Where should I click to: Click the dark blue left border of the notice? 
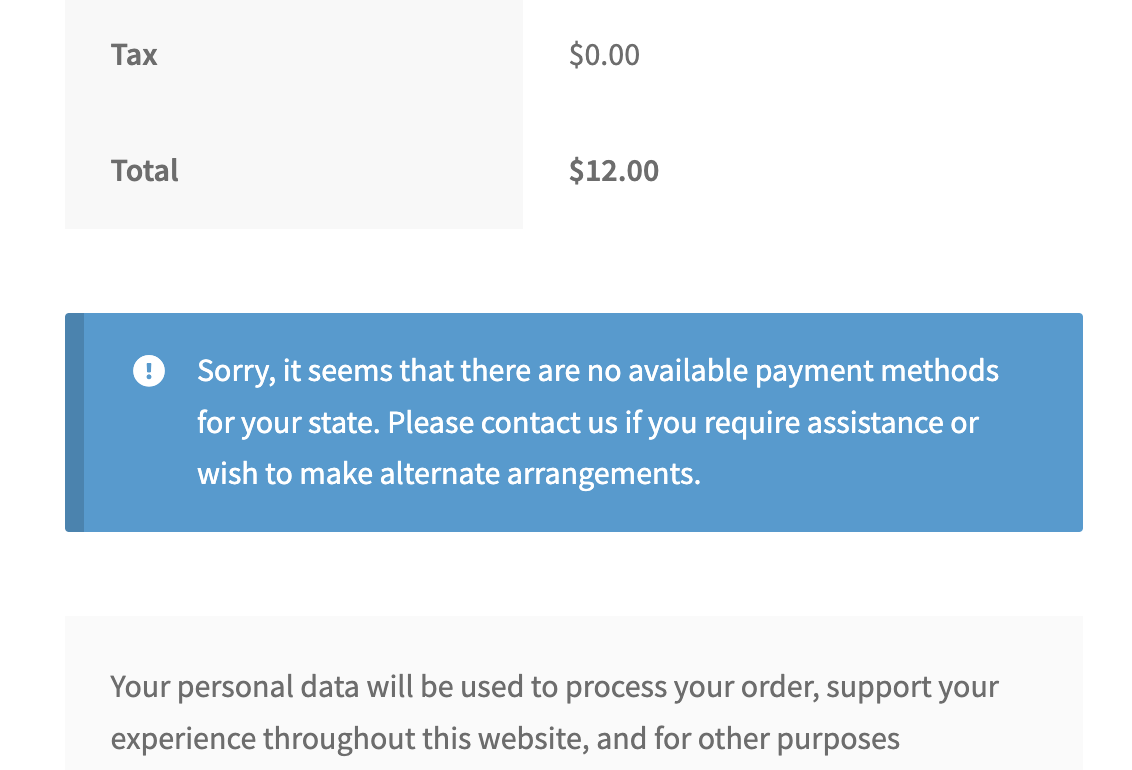pyautogui.click(x=74, y=422)
